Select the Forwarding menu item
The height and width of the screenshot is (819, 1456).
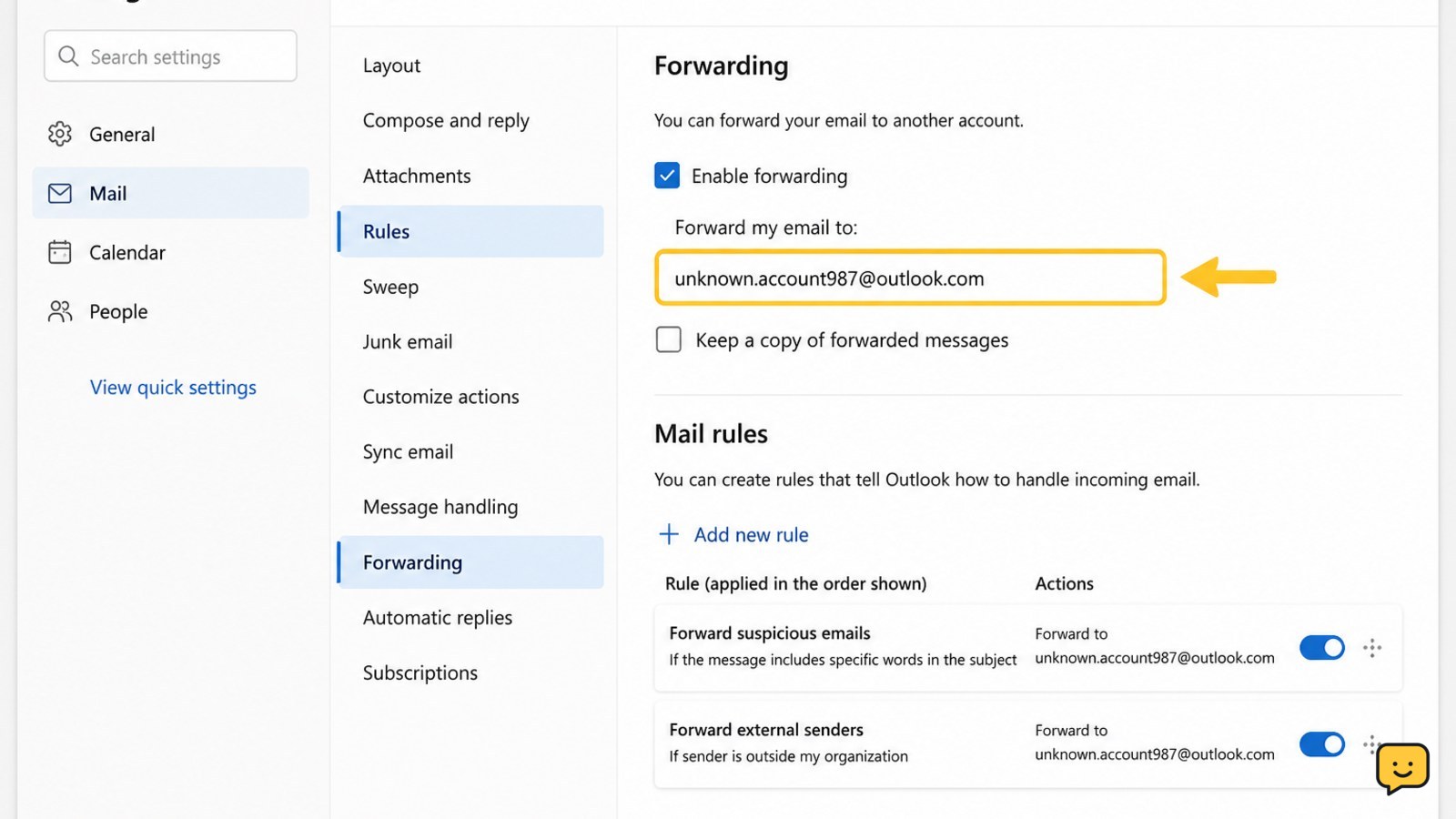coord(470,562)
